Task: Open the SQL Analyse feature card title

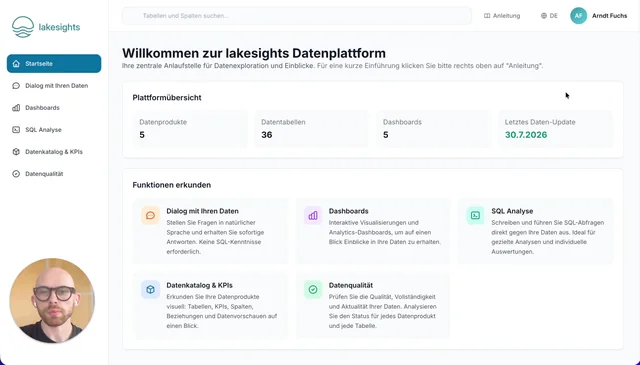Action: coord(512,211)
